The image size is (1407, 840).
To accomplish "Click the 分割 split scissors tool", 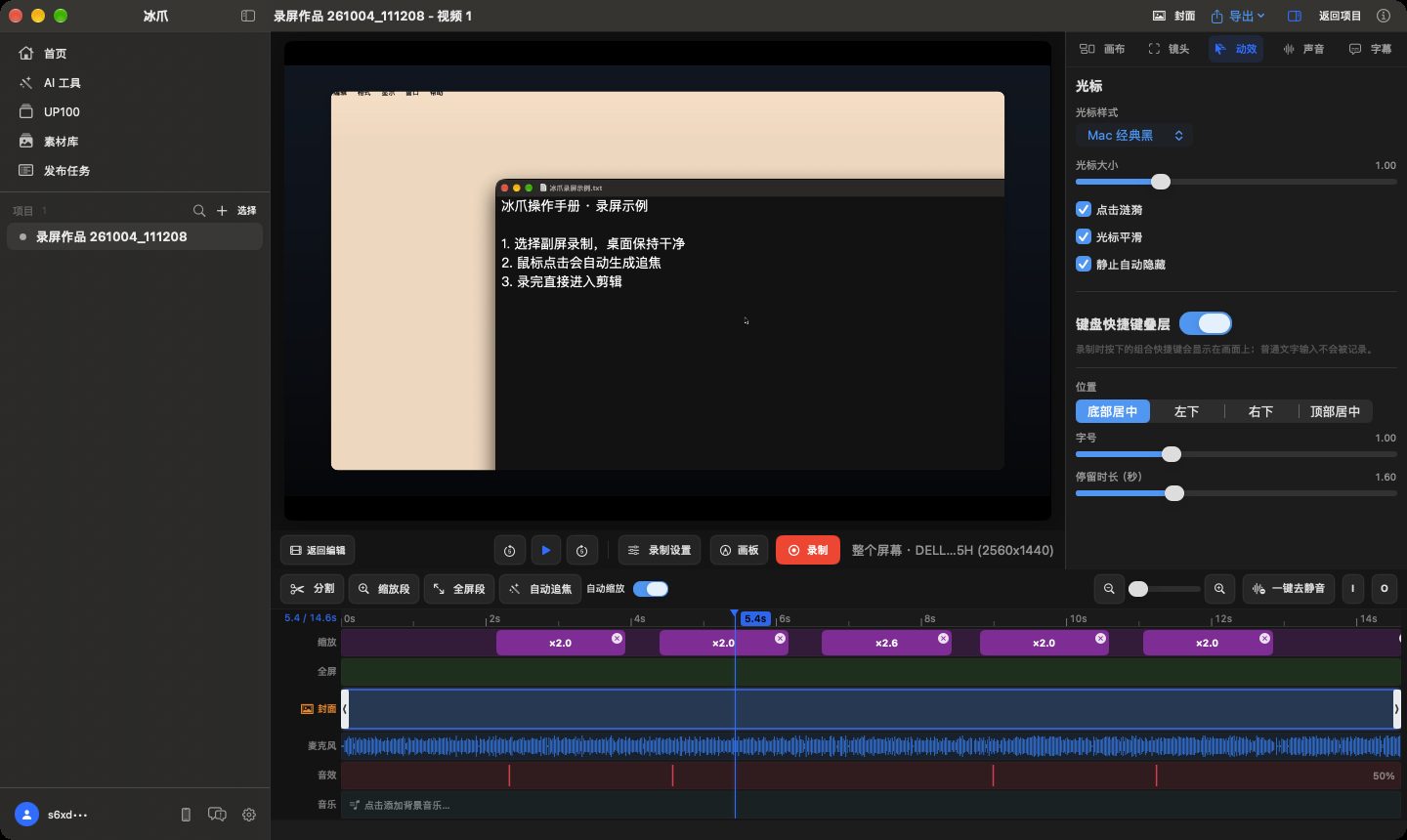I will [x=313, y=589].
